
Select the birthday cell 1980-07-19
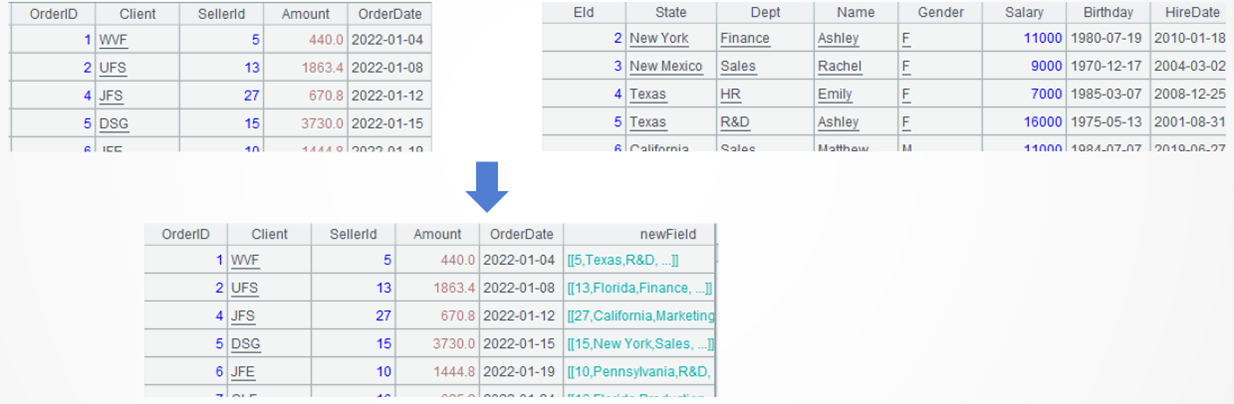[x=1106, y=38]
